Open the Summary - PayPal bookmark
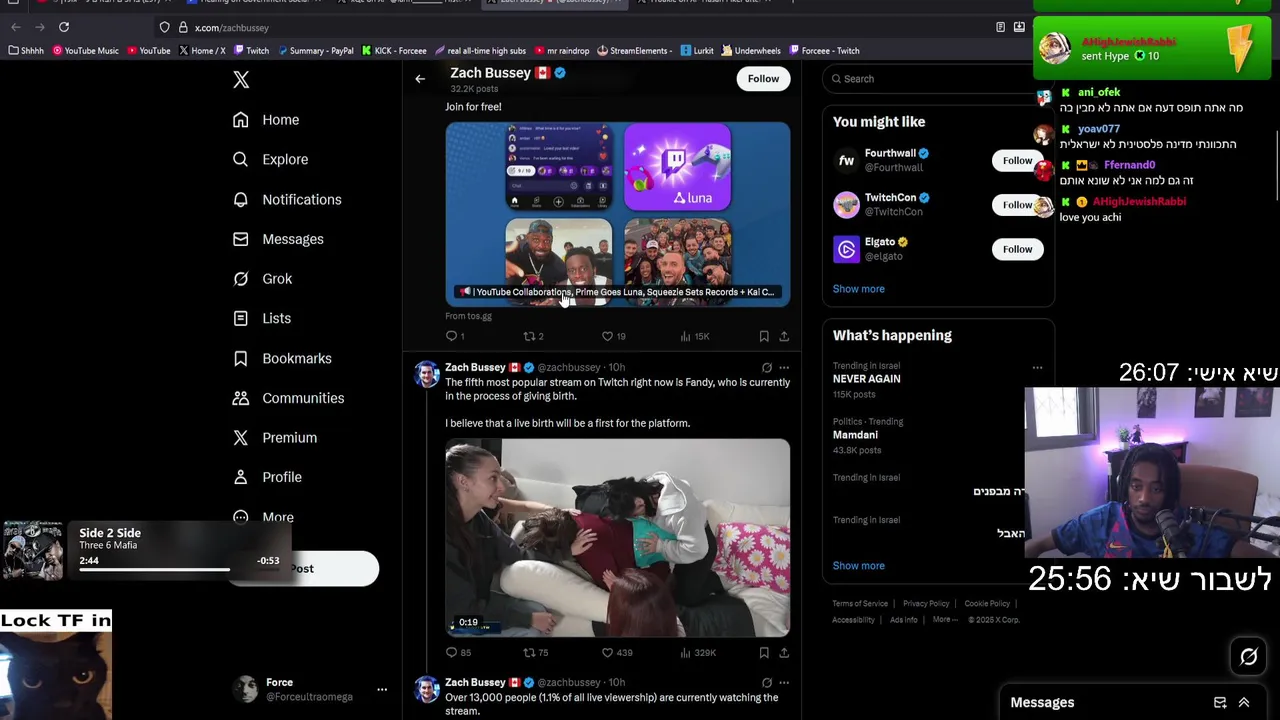Viewport: 1280px width, 720px height. coord(315,51)
